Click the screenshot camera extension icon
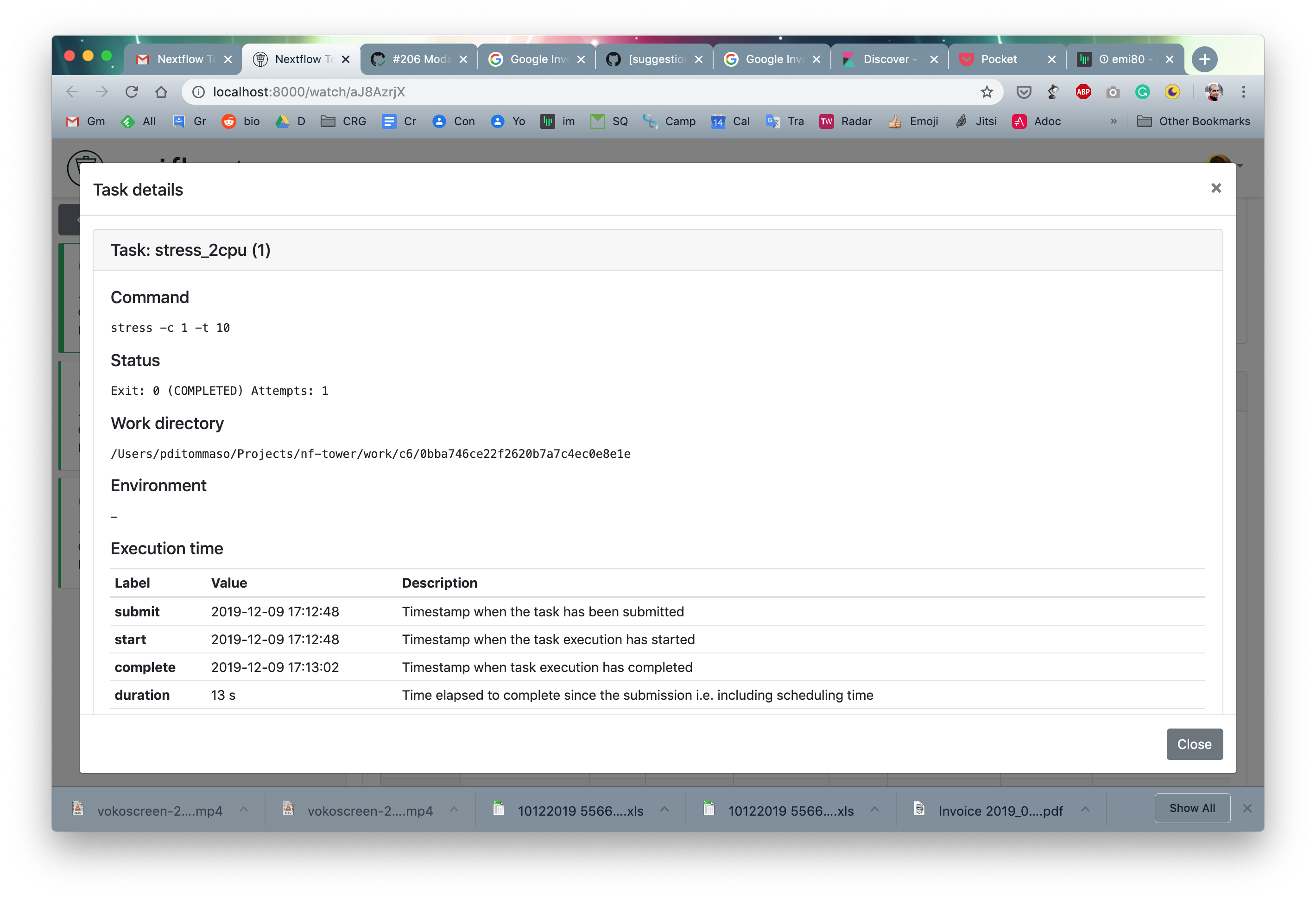Image resolution: width=1316 pixels, height=900 pixels. click(1113, 92)
